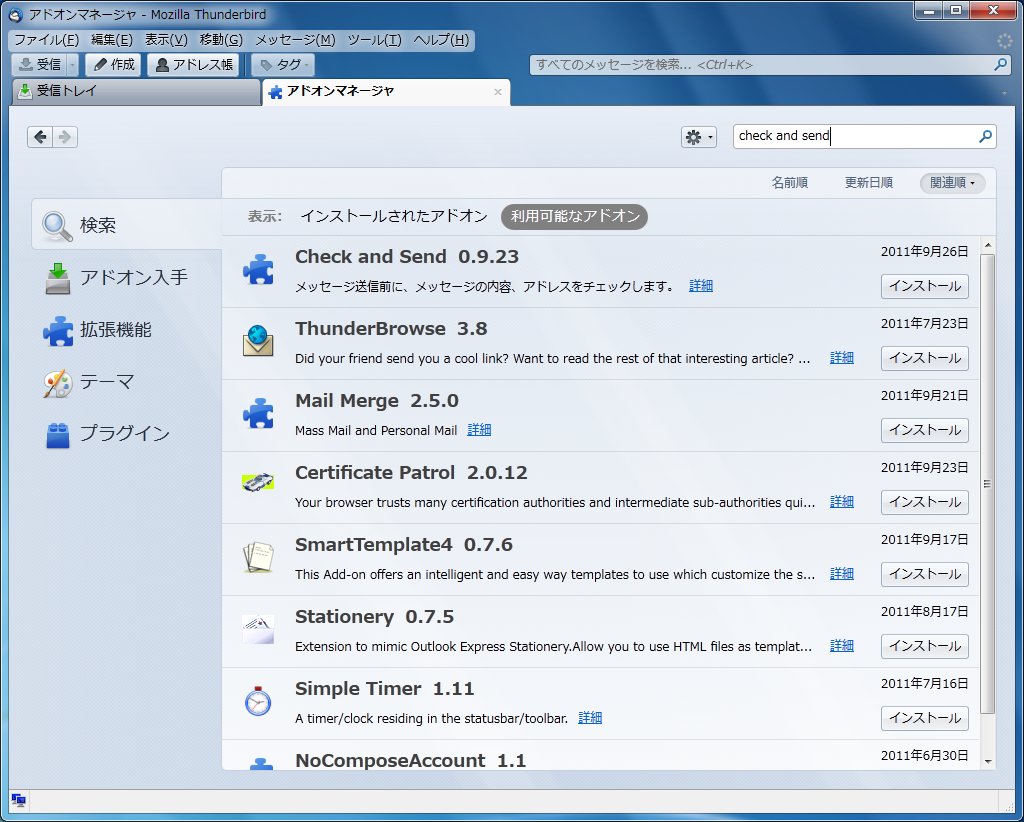
Task: Select the NoComposeAccount 1.1 title
Action: tap(410, 761)
